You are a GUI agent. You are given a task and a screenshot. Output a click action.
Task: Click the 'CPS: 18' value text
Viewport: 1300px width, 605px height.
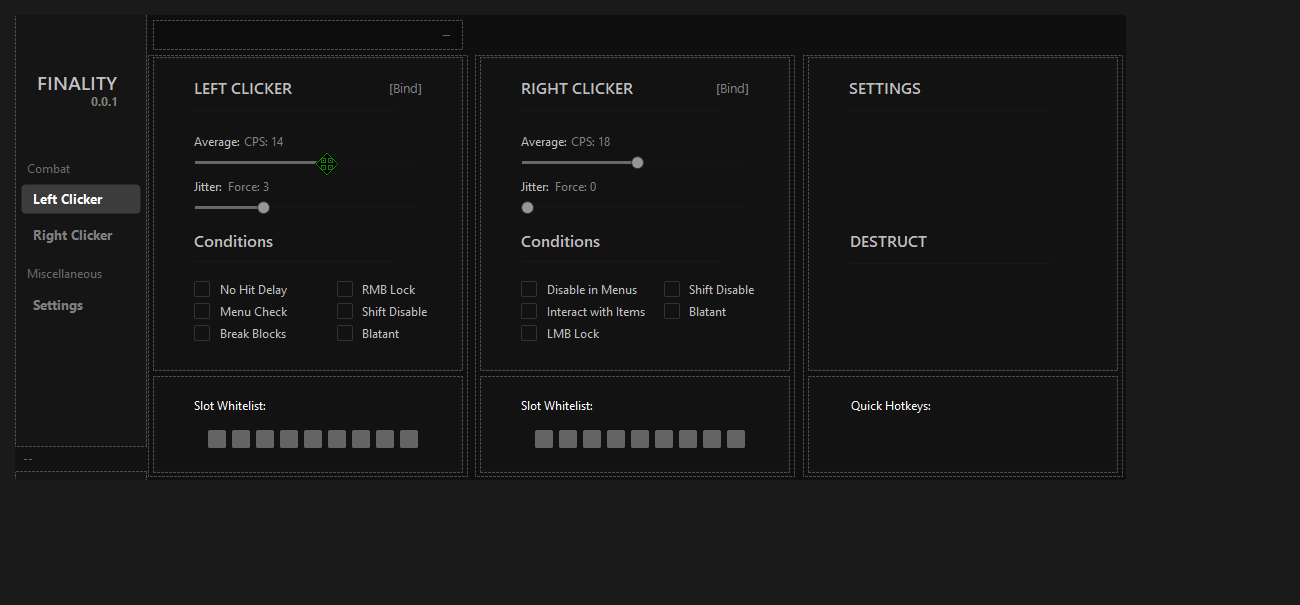click(591, 142)
